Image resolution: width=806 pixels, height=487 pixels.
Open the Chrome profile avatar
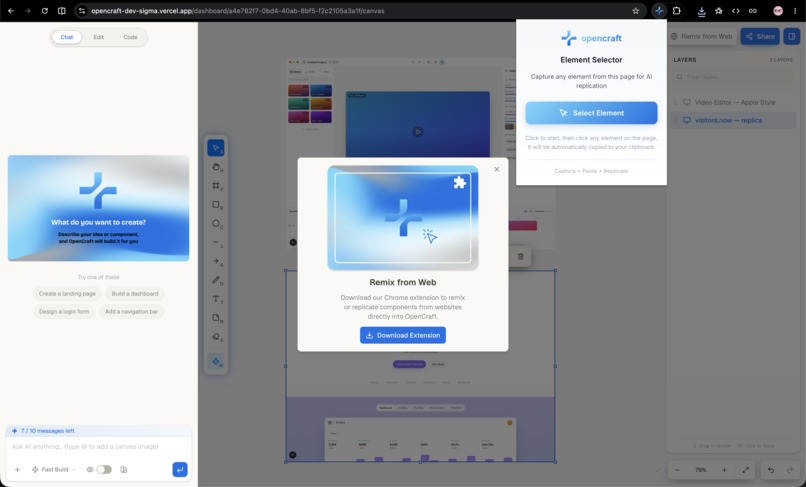tap(778, 11)
